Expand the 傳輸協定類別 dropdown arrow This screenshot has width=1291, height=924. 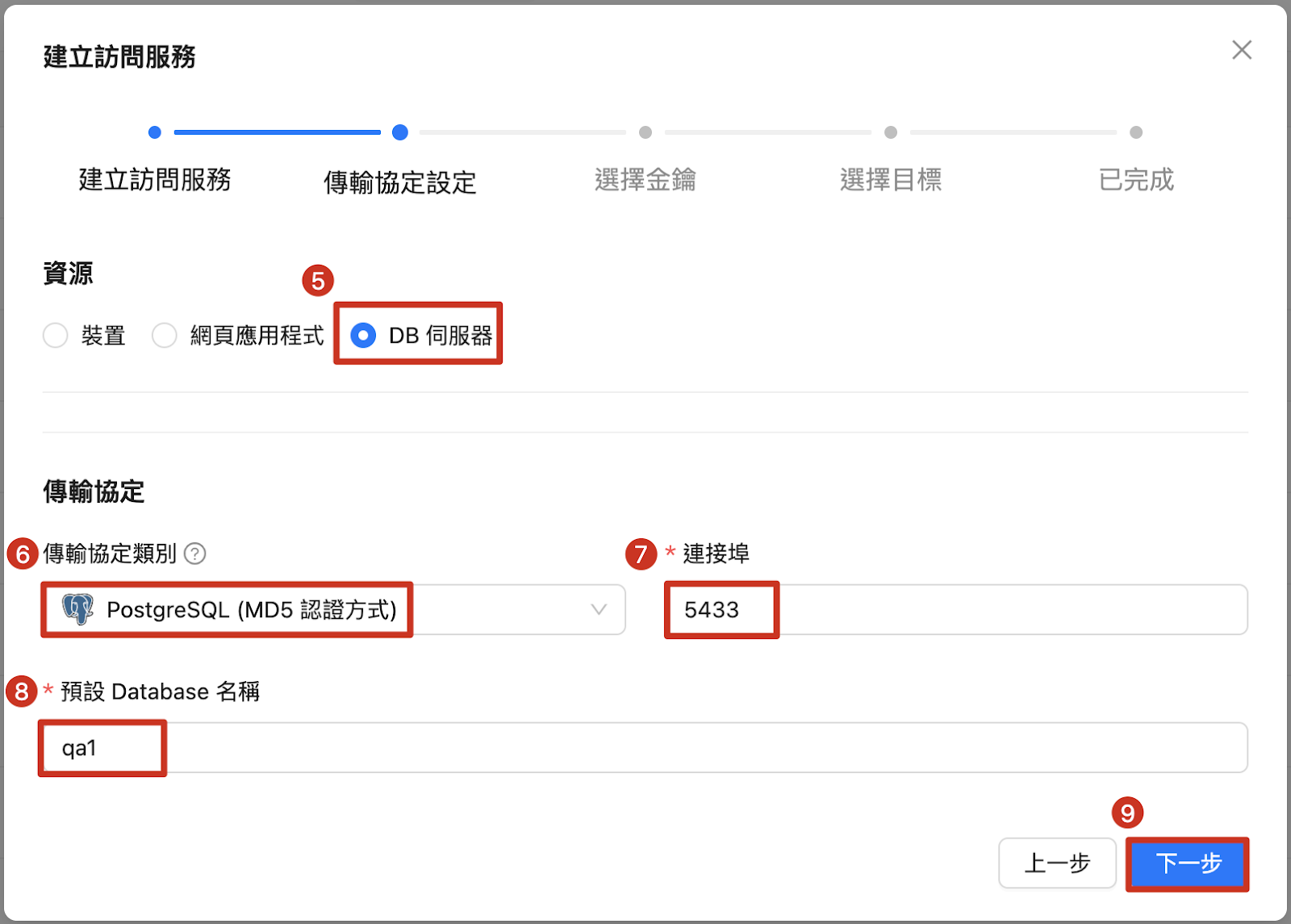598,609
